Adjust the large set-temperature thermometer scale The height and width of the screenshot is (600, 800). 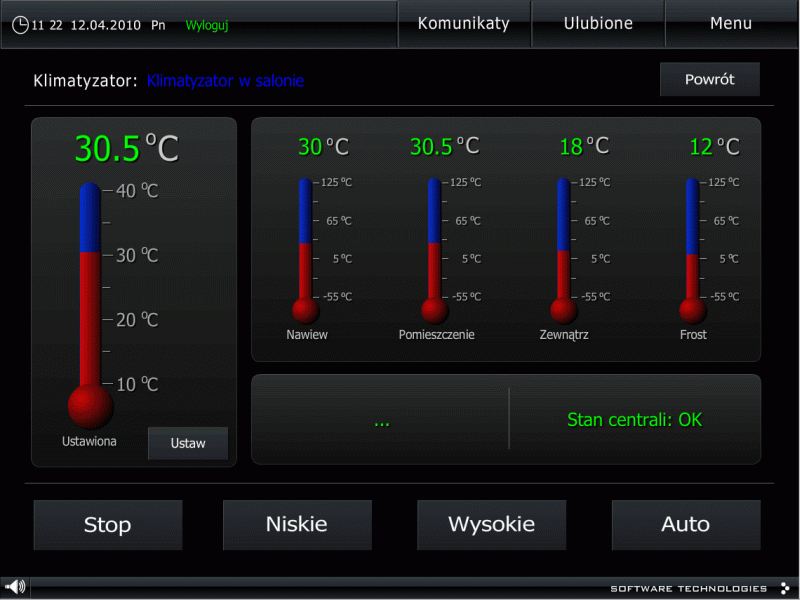tap(90, 290)
